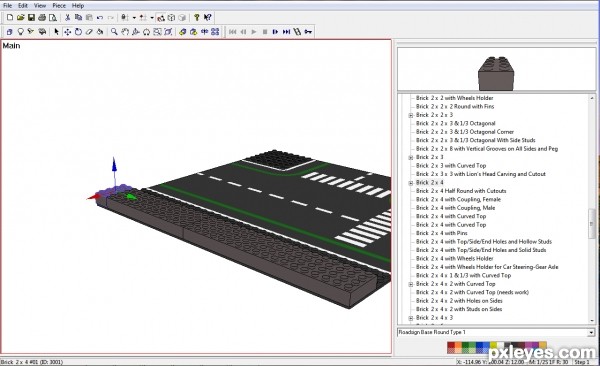Screen dimensions: 600x366
Task: Choose the Rotate piece tool
Action: tap(78, 32)
